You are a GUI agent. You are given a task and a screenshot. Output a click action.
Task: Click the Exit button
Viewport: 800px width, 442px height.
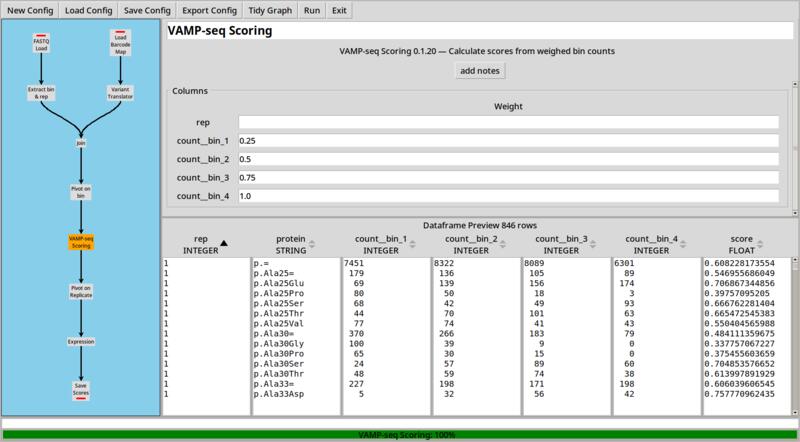339,10
